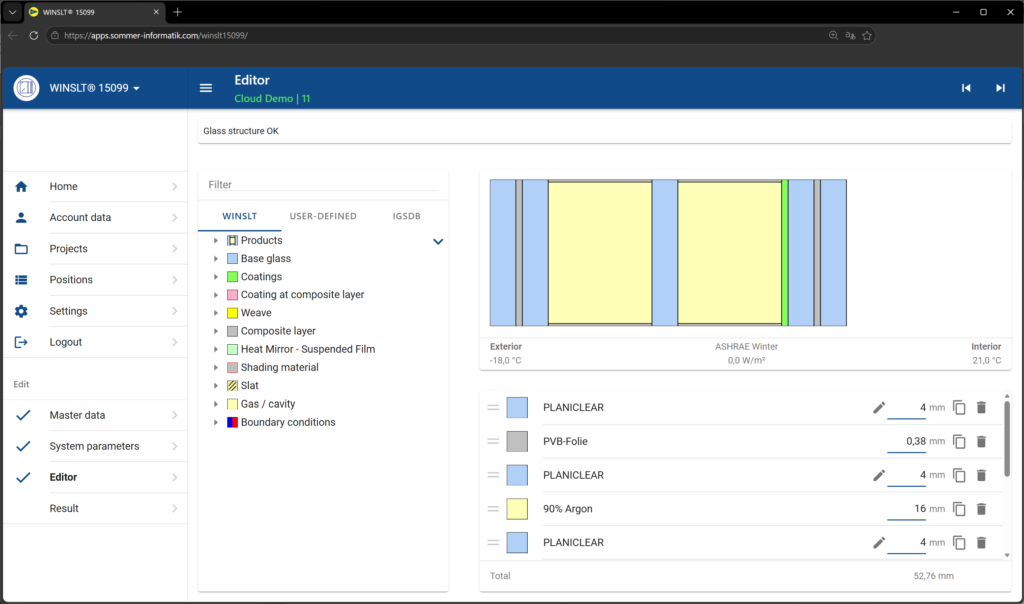1024x604 pixels.
Task: Expand the Coatings tree node
Action: (216, 277)
